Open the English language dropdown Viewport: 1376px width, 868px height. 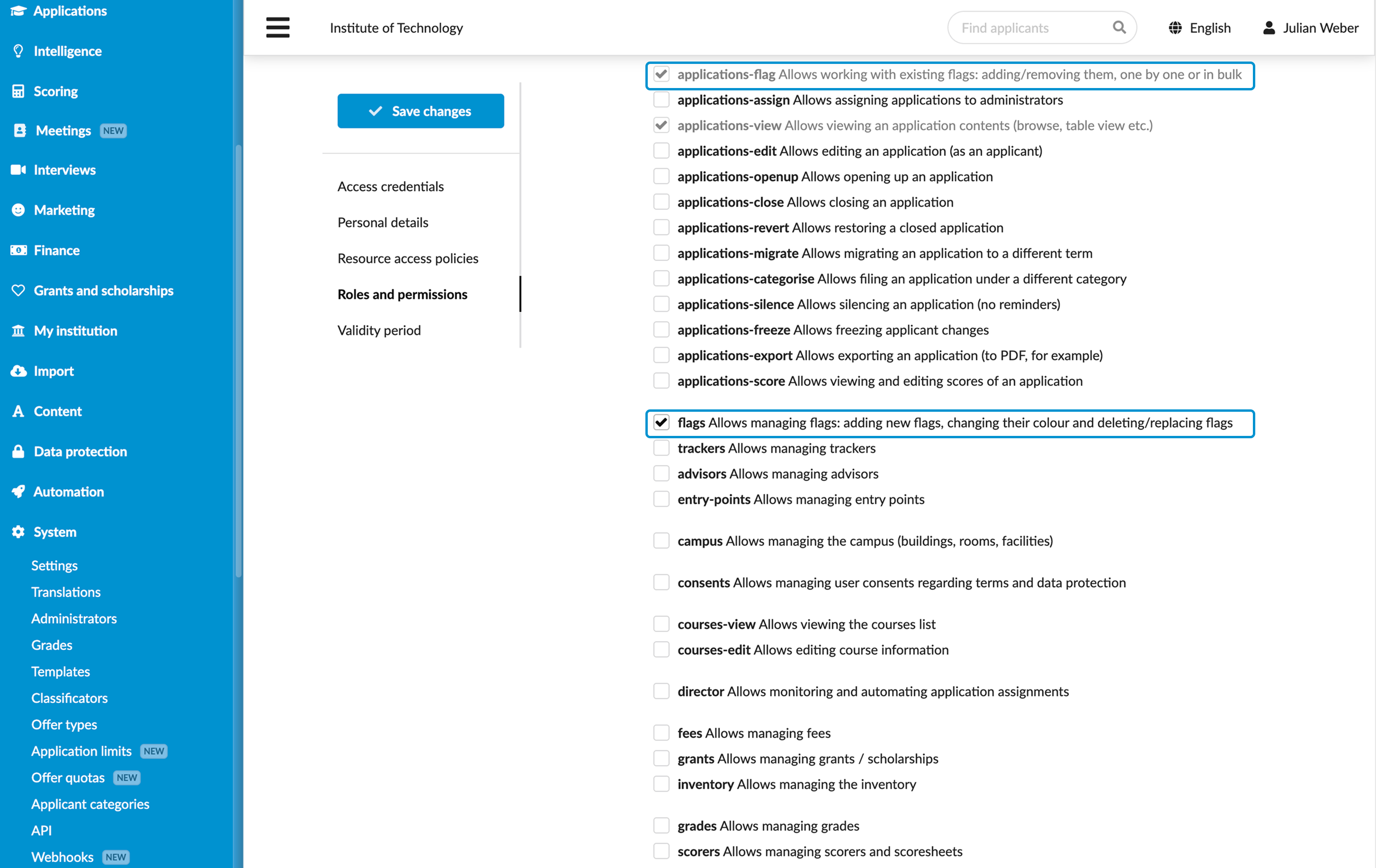coord(1199,27)
